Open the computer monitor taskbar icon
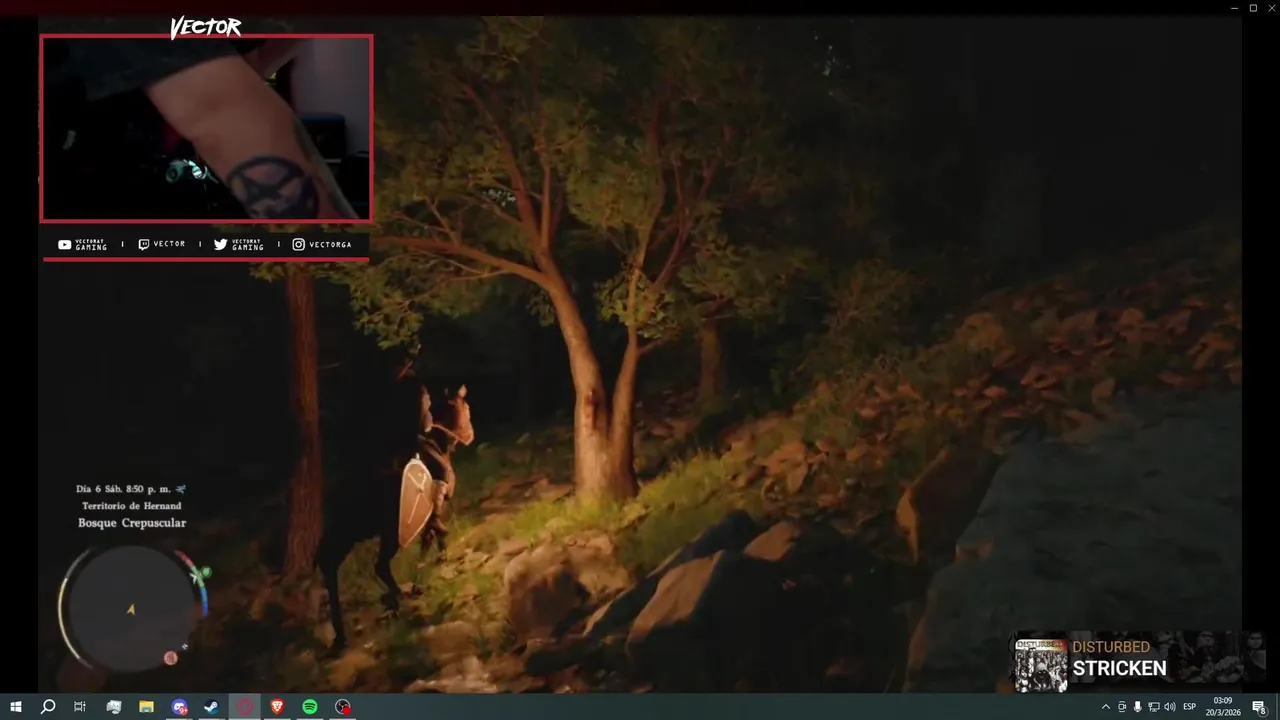Image resolution: width=1280 pixels, height=720 pixels. 113,707
